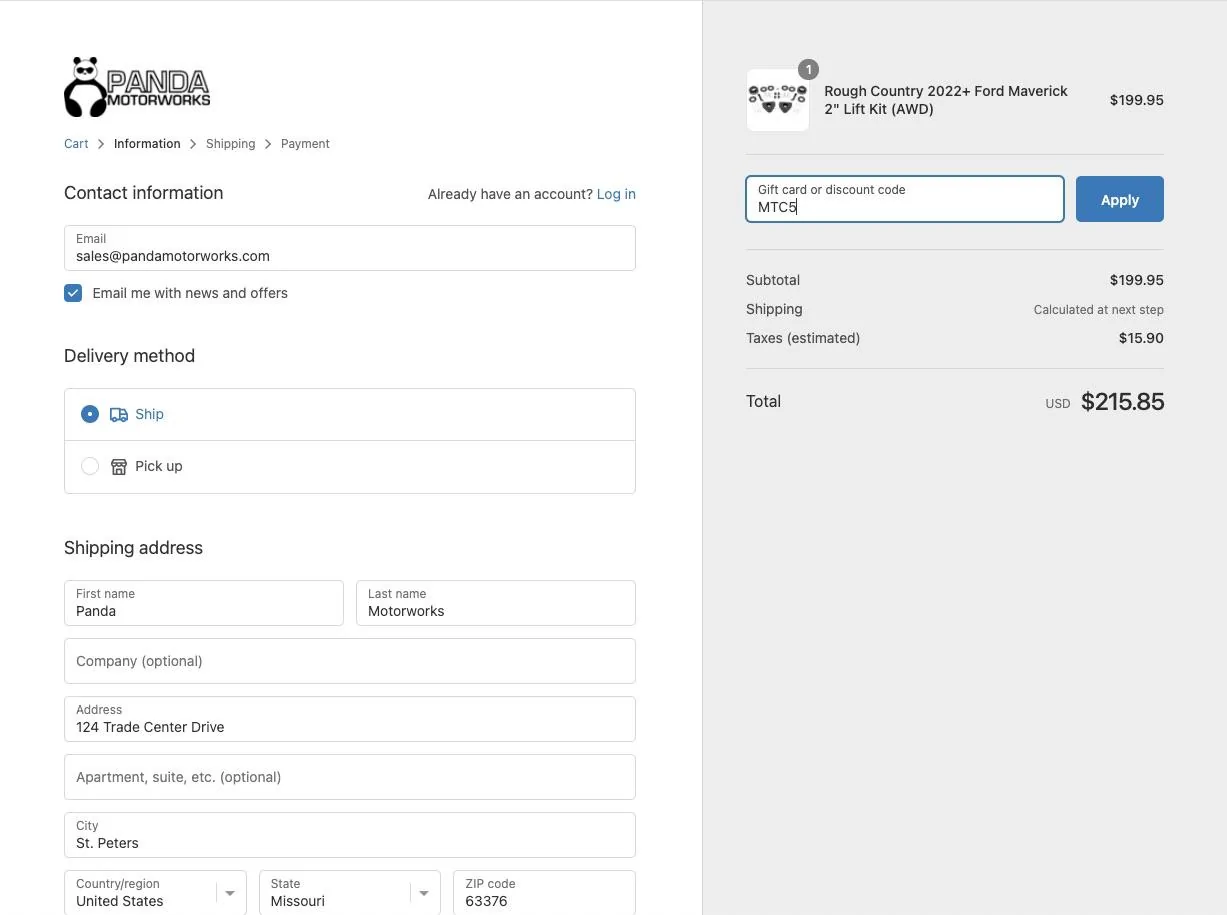Click the Rough Country lift kit thumbnail
This screenshot has width=1227, height=915.
[778, 100]
